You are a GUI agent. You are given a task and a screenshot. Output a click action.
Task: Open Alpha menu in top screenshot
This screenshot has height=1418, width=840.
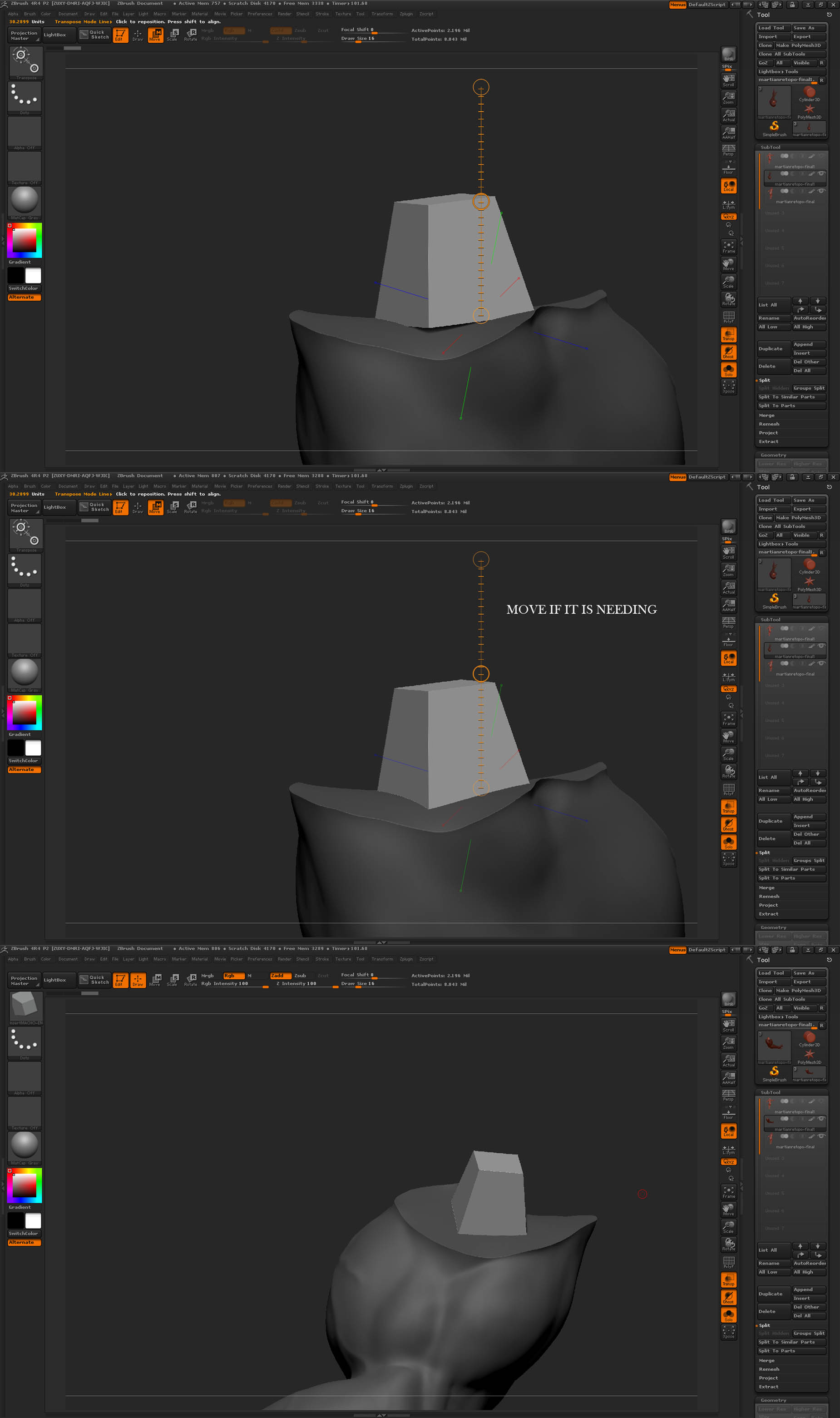[x=13, y=14]
